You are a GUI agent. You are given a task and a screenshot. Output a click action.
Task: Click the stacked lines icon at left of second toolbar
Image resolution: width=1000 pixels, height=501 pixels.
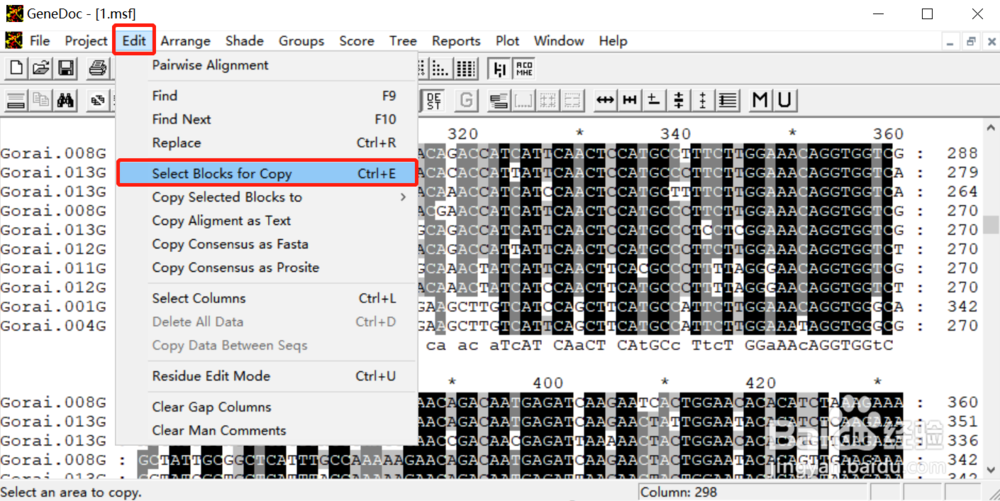point(16,100)
